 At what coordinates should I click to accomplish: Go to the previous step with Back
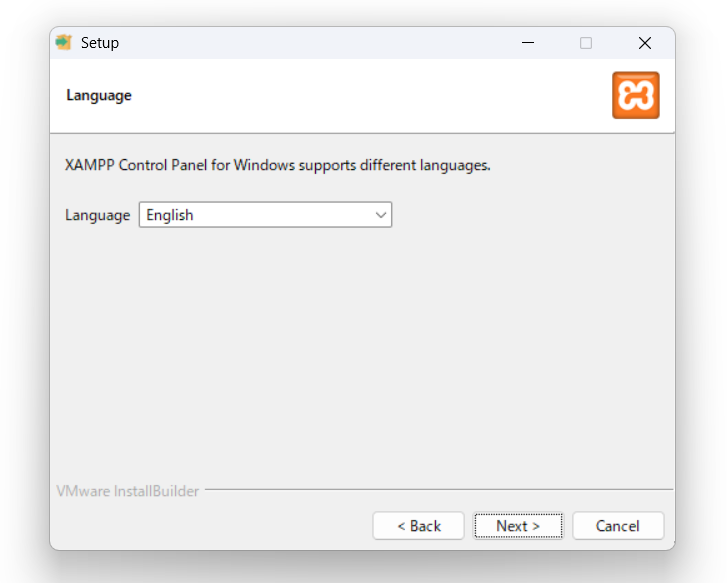point(418,526)
